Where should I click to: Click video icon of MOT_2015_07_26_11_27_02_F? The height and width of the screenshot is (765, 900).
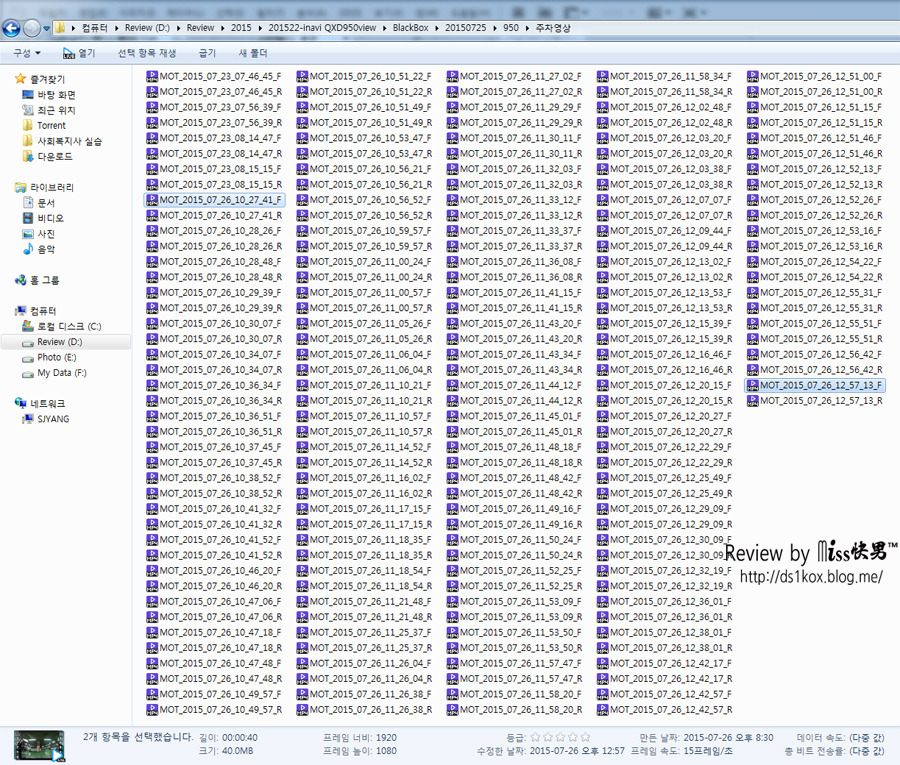click(452, 76)
